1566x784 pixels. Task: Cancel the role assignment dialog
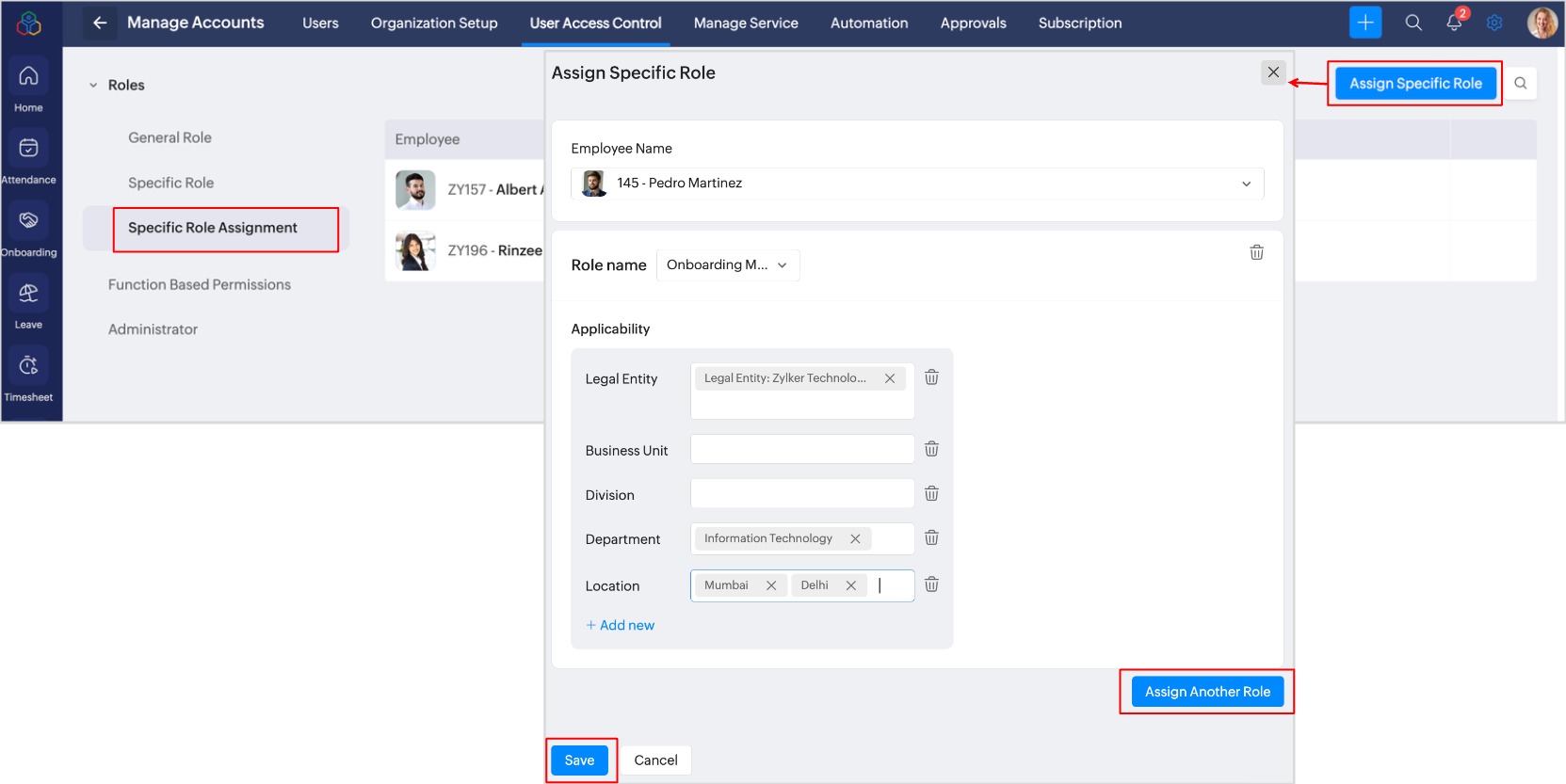coord(655,760)
